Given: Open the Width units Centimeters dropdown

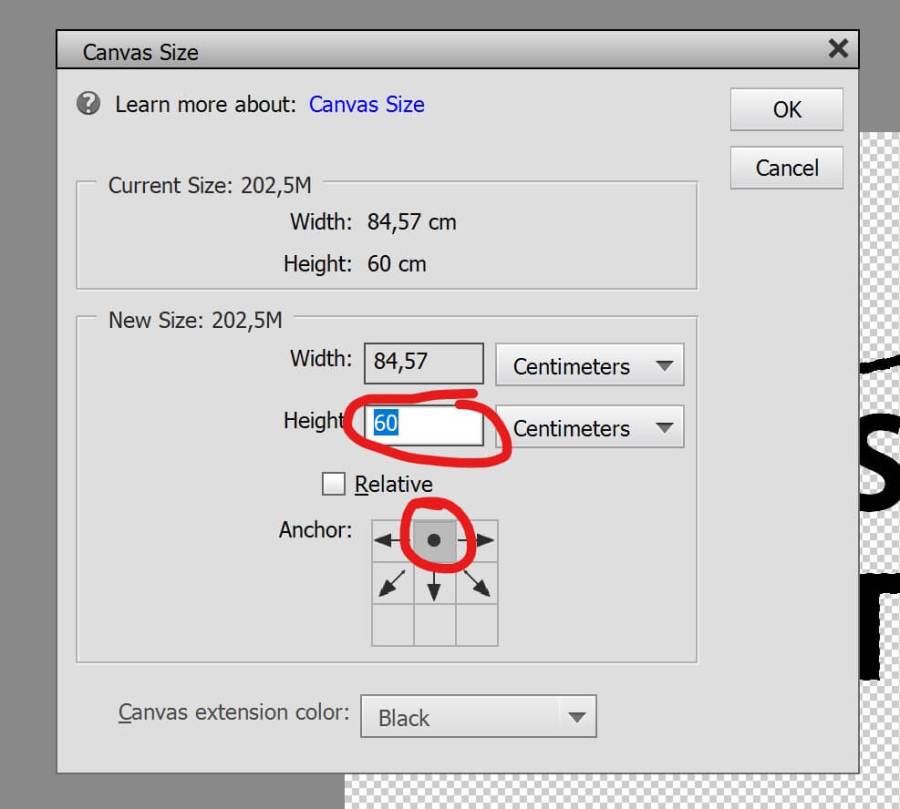Looking at the screenshot, I should click(589, 366).
